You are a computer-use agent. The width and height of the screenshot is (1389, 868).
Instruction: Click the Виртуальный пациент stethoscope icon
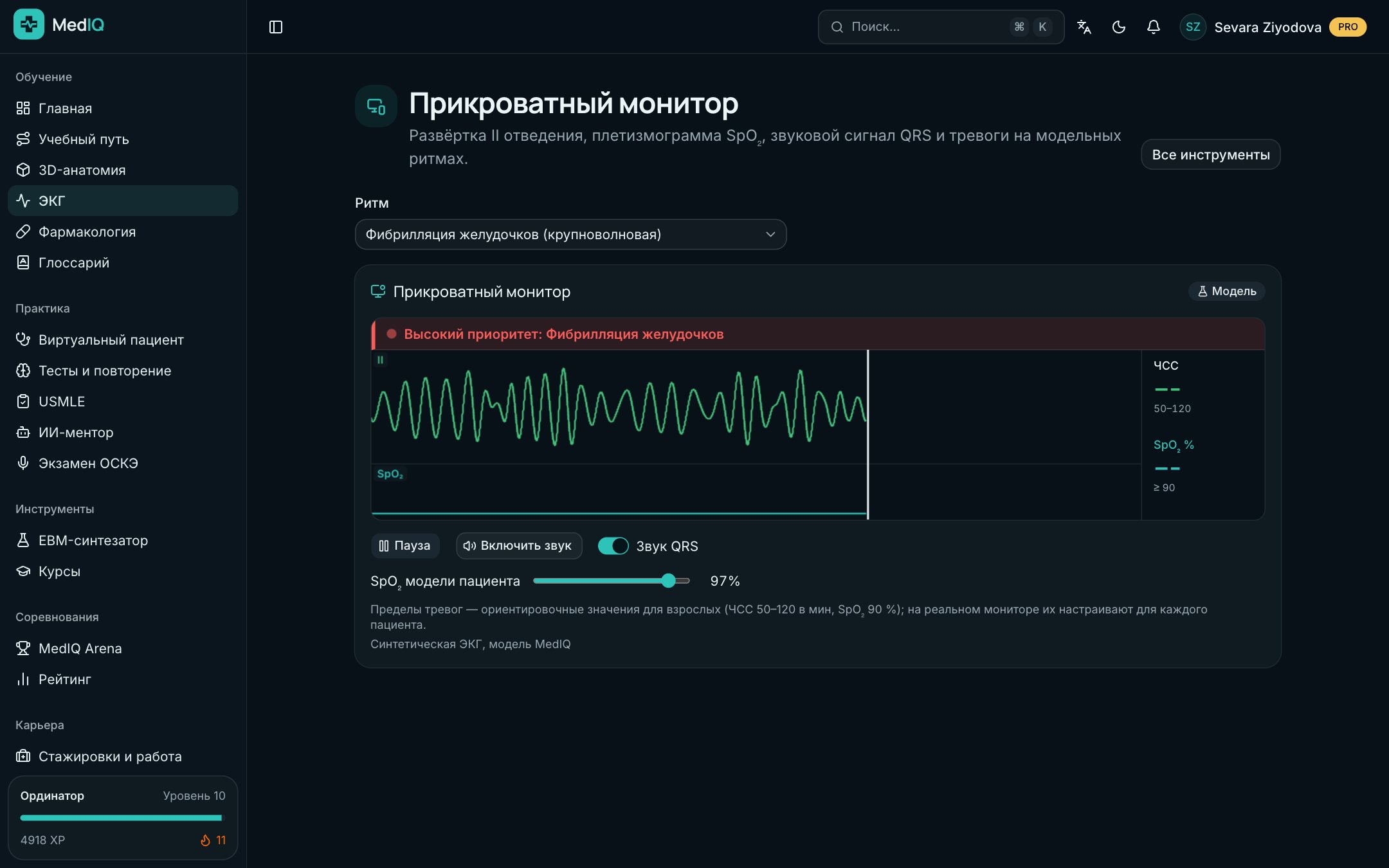tap(23, 339)
